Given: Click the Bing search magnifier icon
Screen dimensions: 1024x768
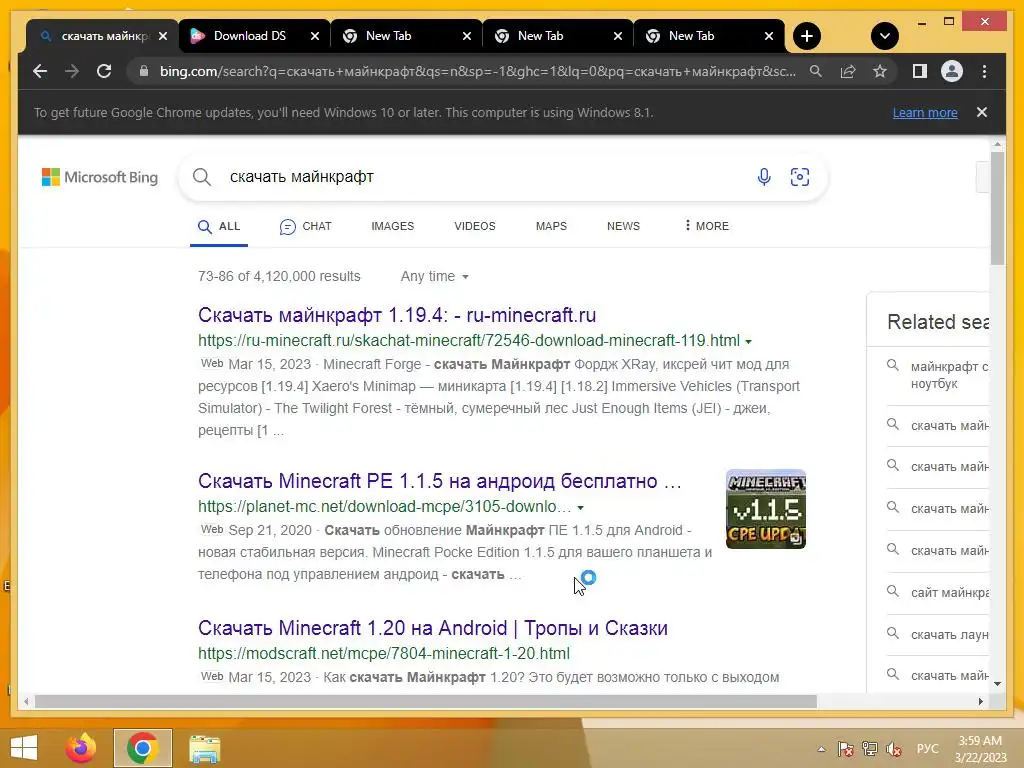Looking at the screenshot, I should click(x=202, y=177).
